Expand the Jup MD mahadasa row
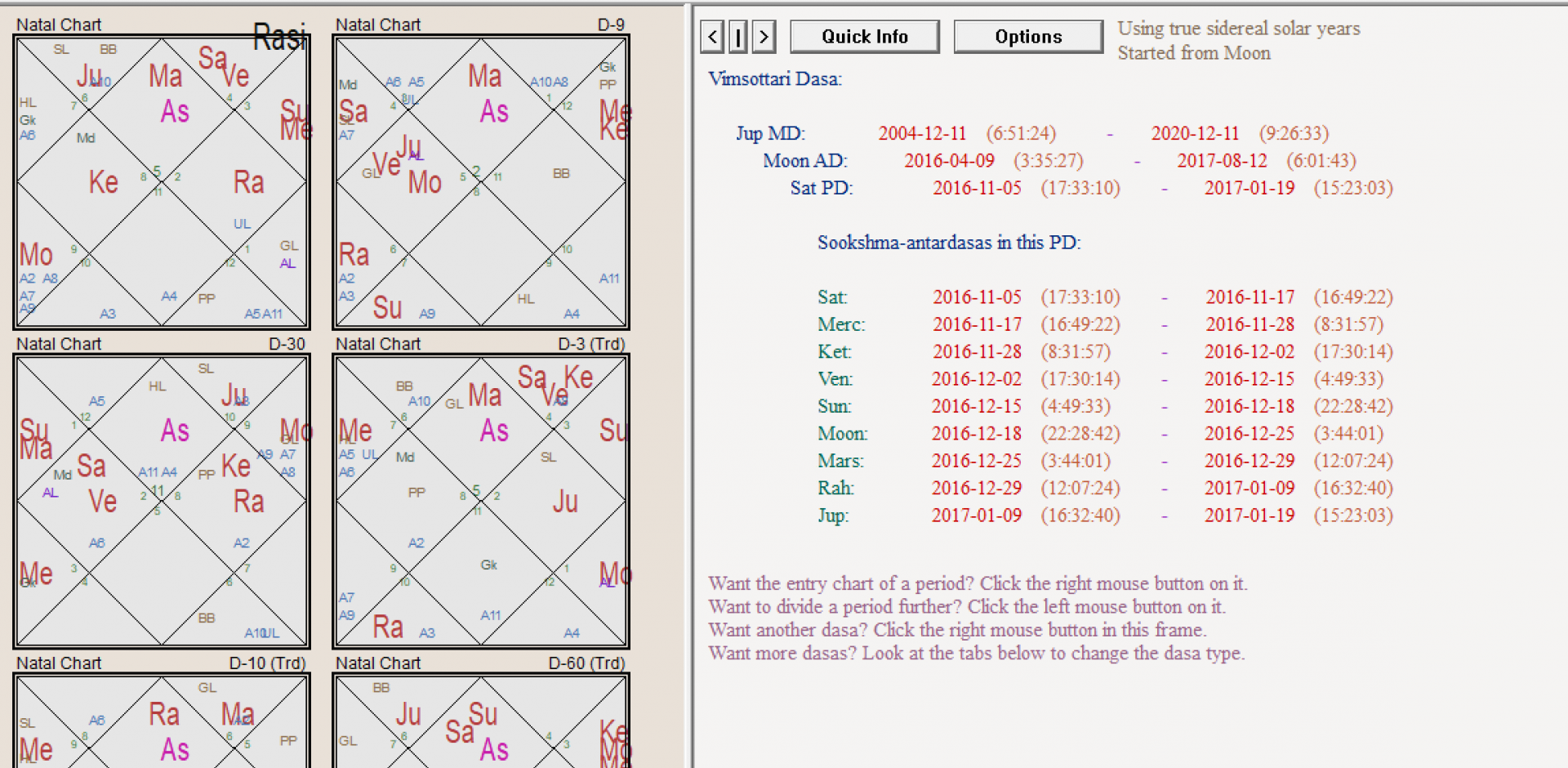Viewport: 1568px width, 768px height. click(770, 133)
